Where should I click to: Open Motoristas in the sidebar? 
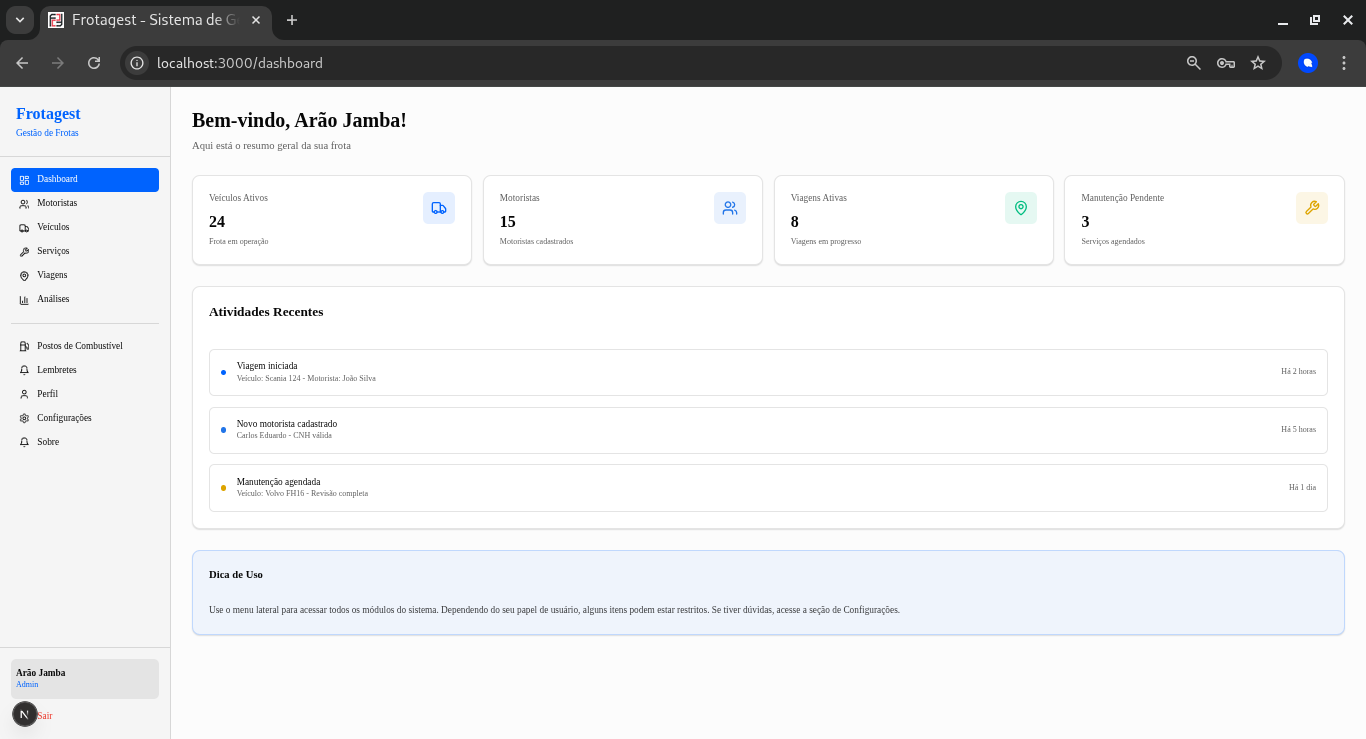85,203
